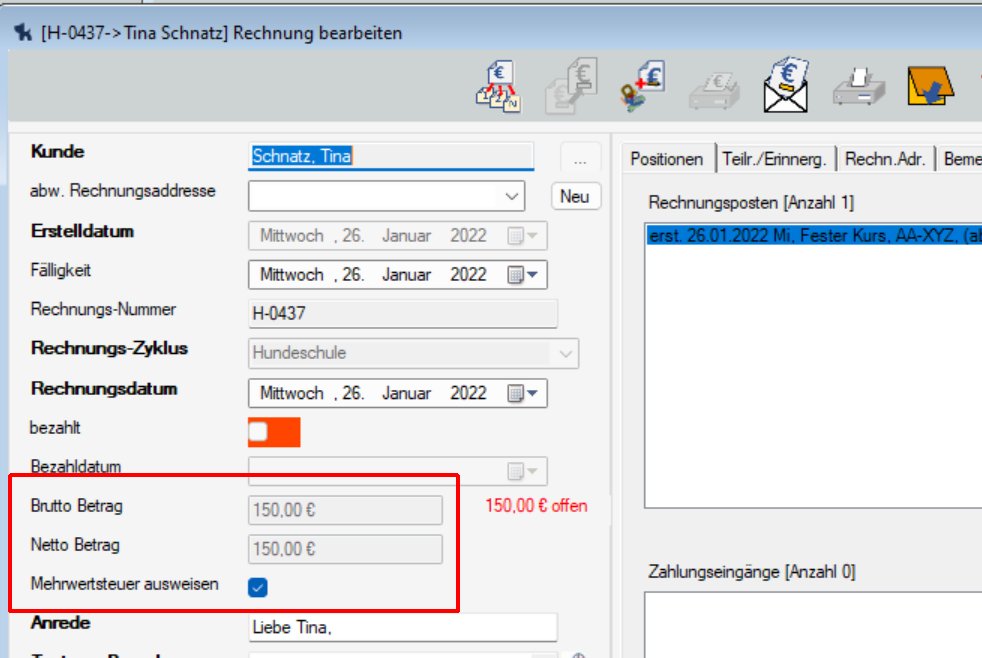Screen dimensions: 982x658
Task: Click the ellipsis button next to Kunde
Action: 579,158
